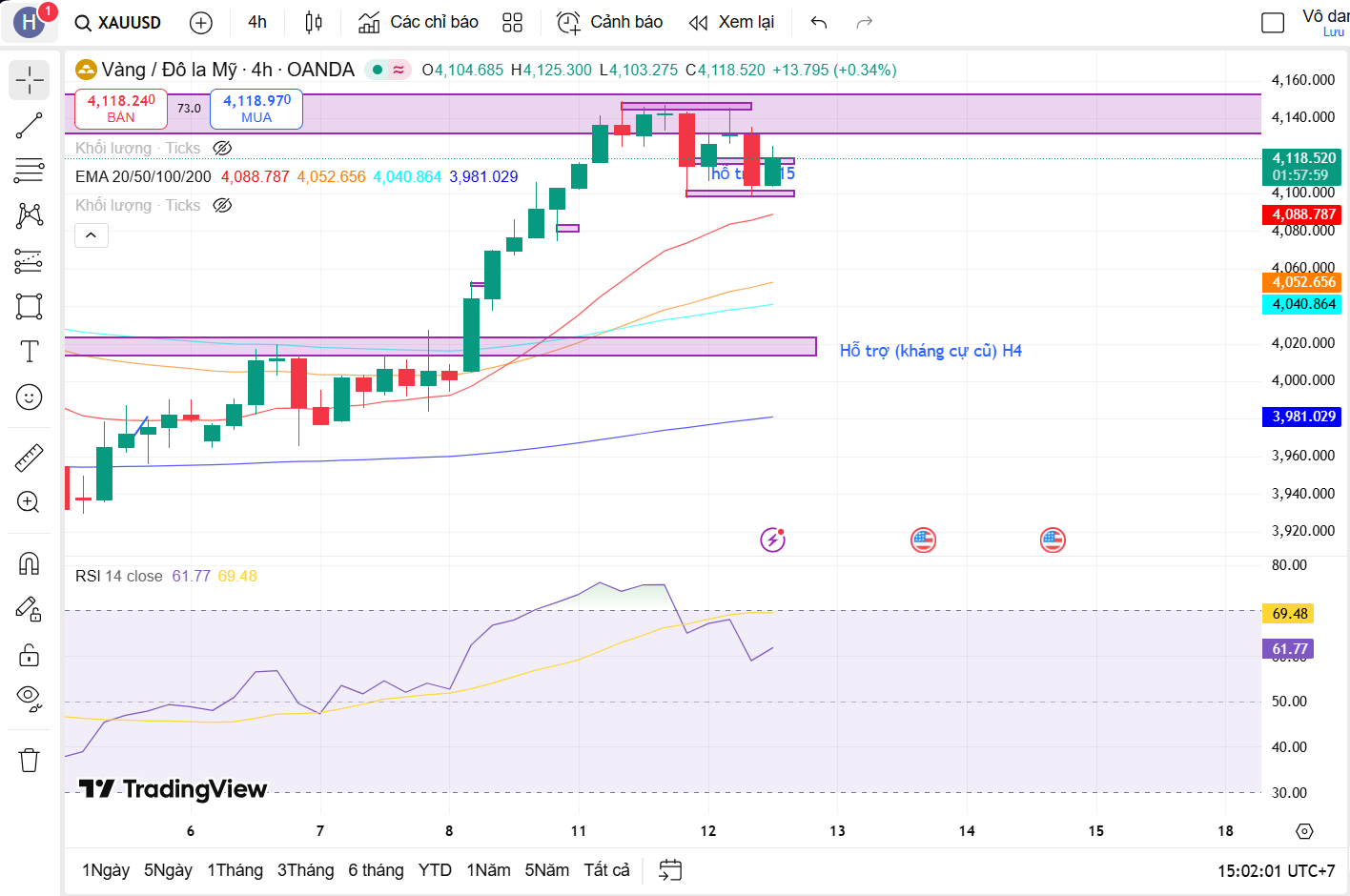Toggle visibility of first Khối lượng indicator
This screenshot has height=896, width=1350.
coord(222,148)
